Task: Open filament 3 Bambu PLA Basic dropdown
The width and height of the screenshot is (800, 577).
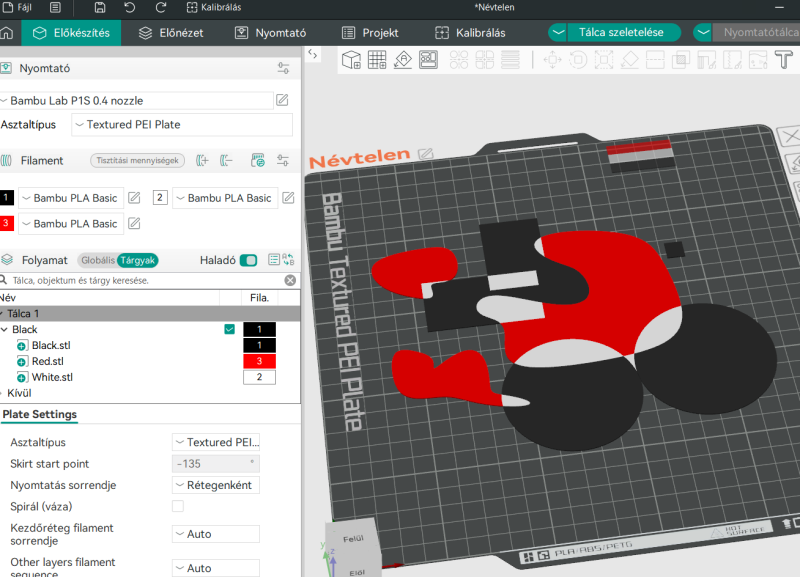Action: tap(71, 223)
